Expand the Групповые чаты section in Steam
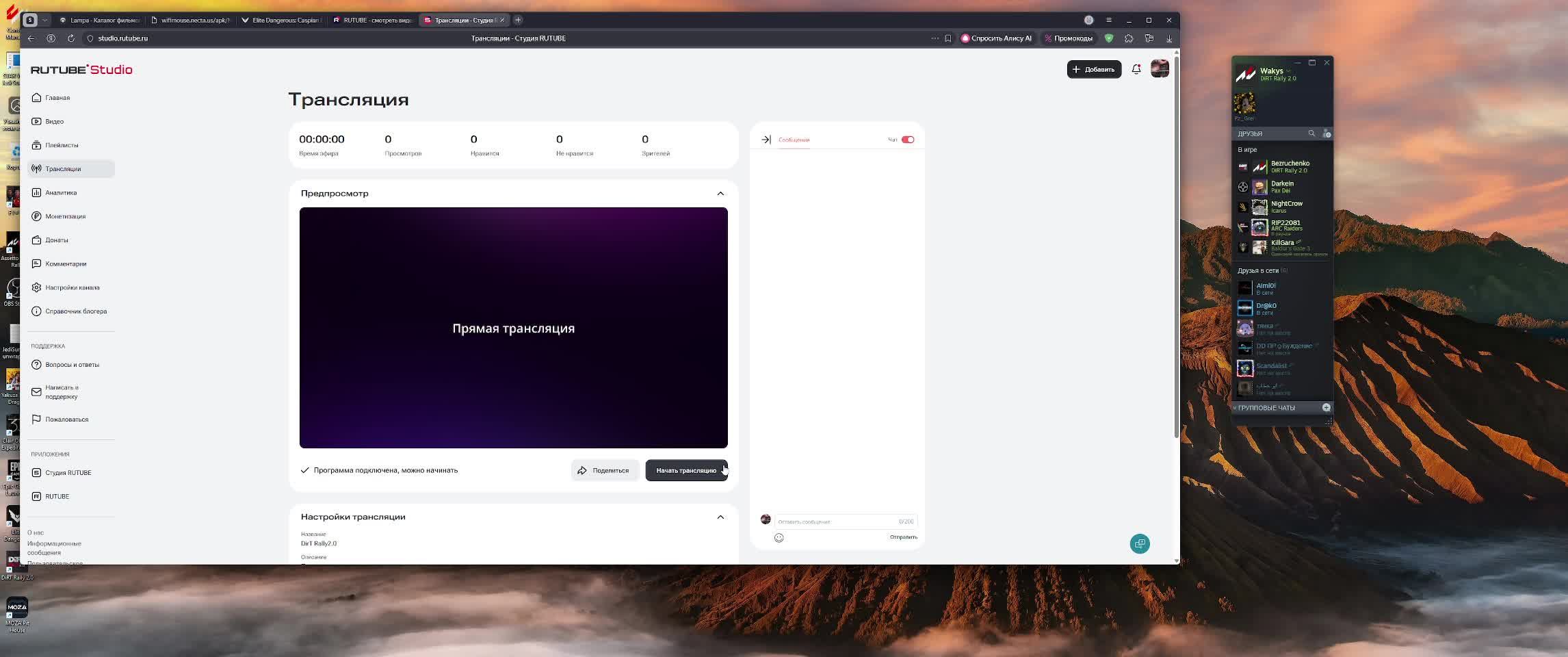 1266,408
